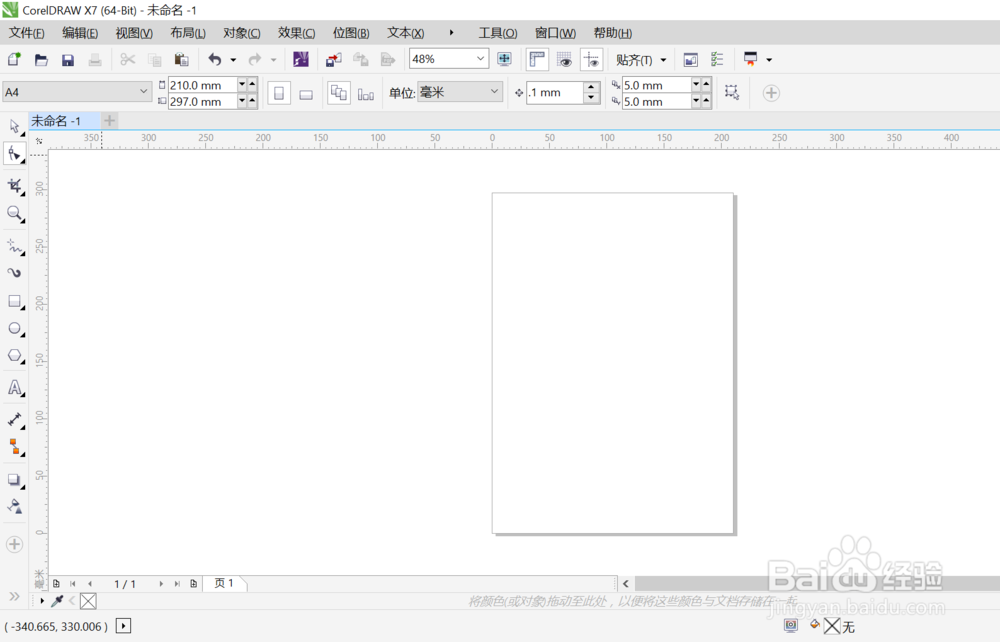Select the Dimension tool

point(14,419)
